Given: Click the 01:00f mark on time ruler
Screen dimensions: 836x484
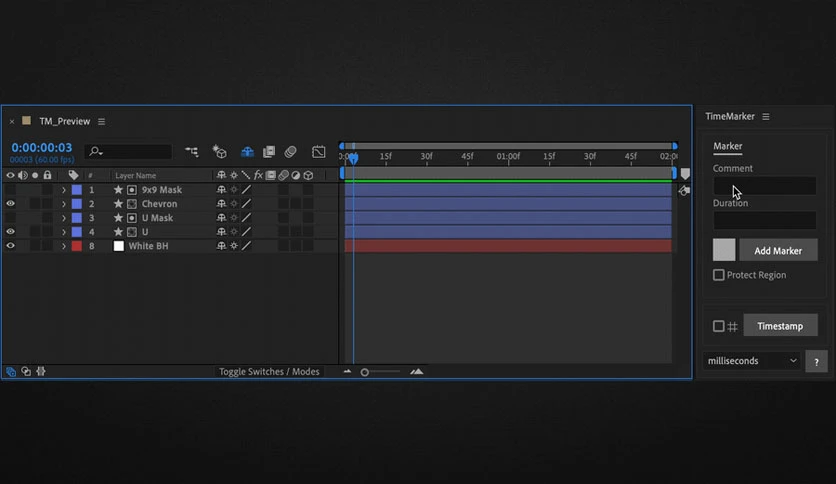Looking at the screenshot, I should (508, 156).
